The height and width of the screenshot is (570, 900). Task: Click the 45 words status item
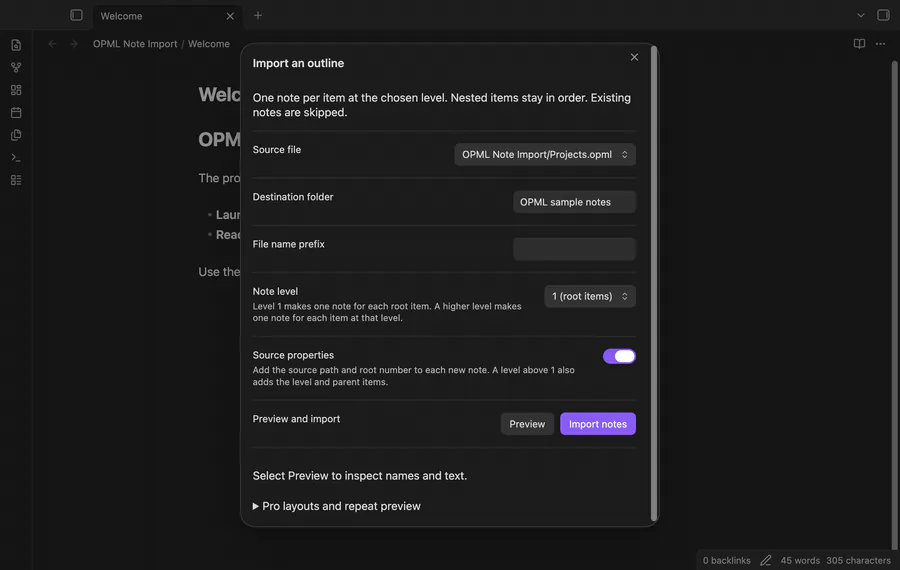(800, 560)
